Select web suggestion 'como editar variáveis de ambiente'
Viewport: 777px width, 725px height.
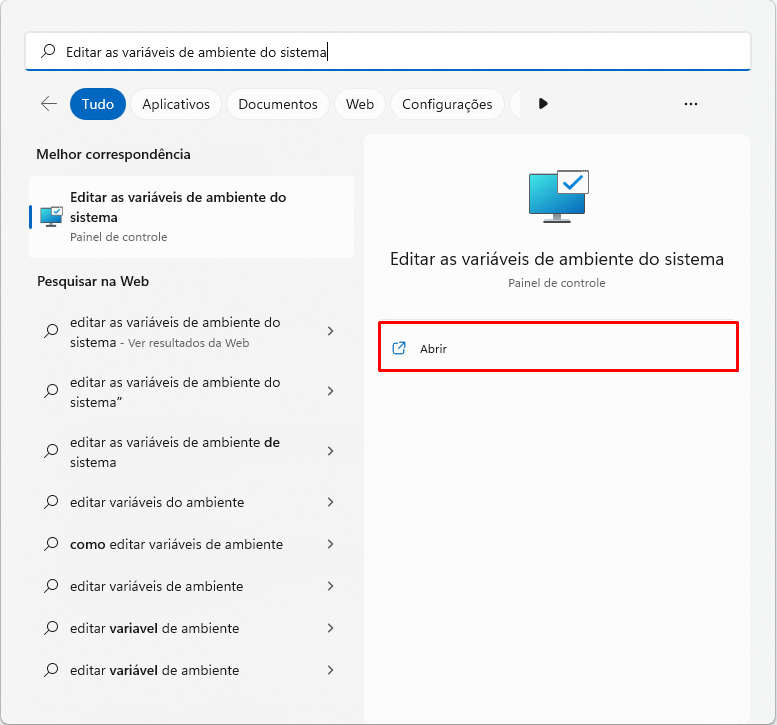[176, 544]
